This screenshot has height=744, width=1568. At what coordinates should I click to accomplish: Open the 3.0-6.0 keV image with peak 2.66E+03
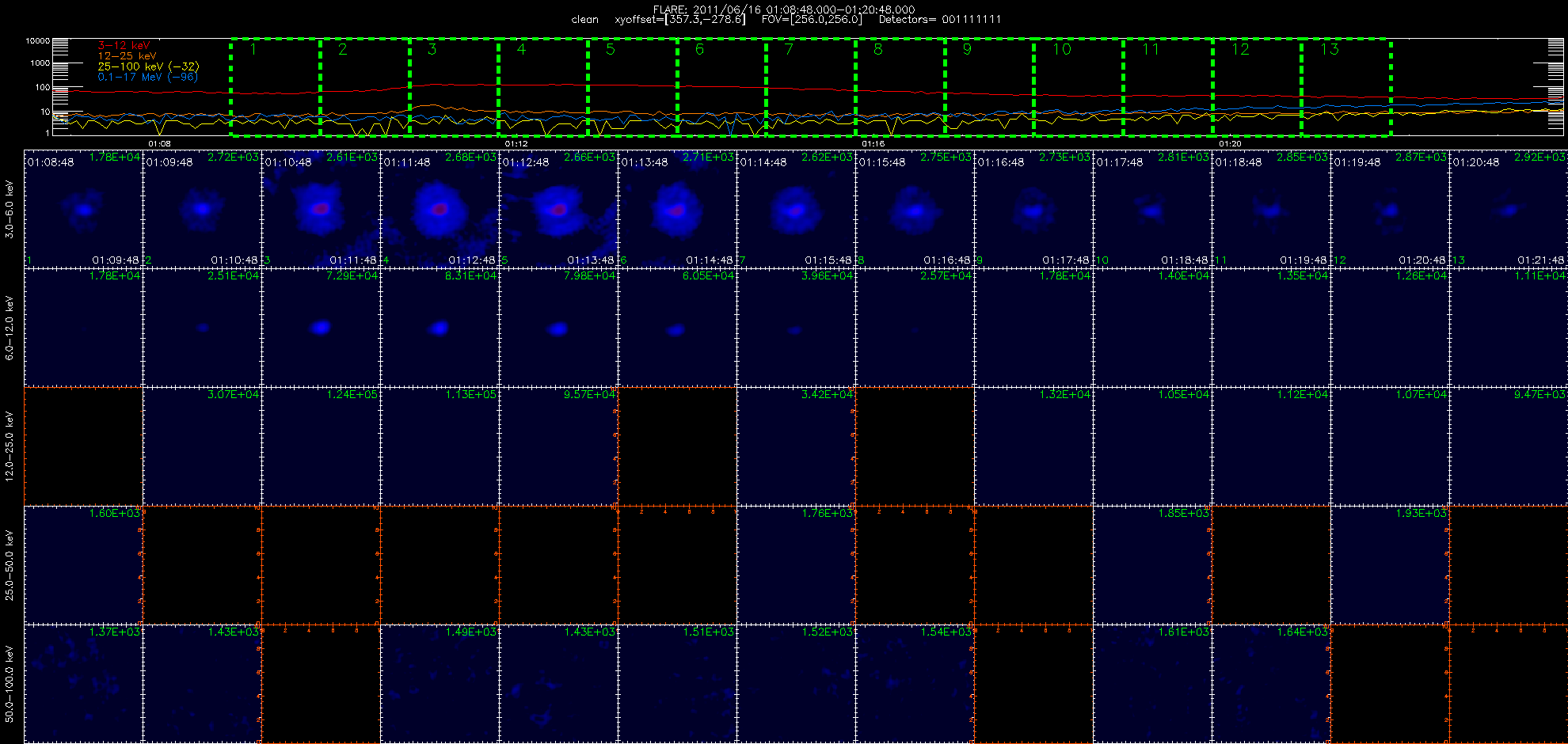558,209
